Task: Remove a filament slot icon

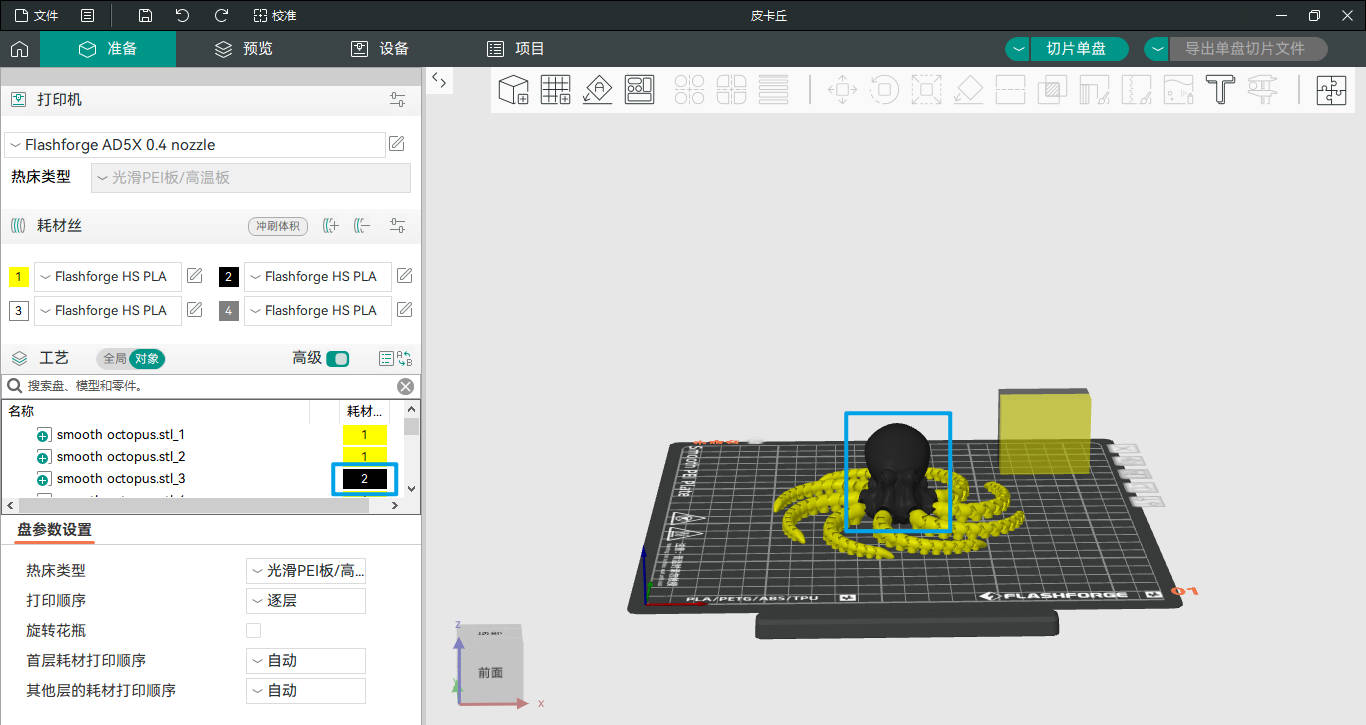Action: tap(362, 226)
